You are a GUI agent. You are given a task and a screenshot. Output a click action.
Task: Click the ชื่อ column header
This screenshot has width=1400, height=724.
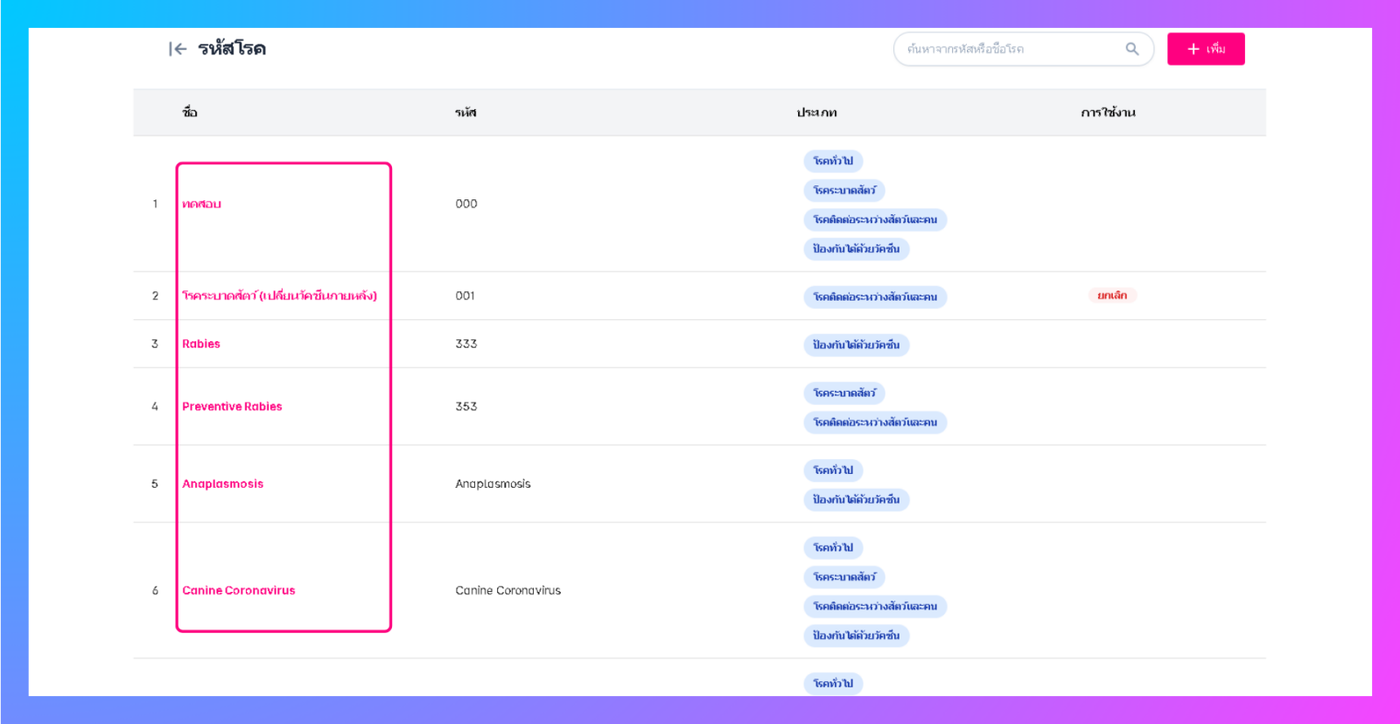pos(190,113)
